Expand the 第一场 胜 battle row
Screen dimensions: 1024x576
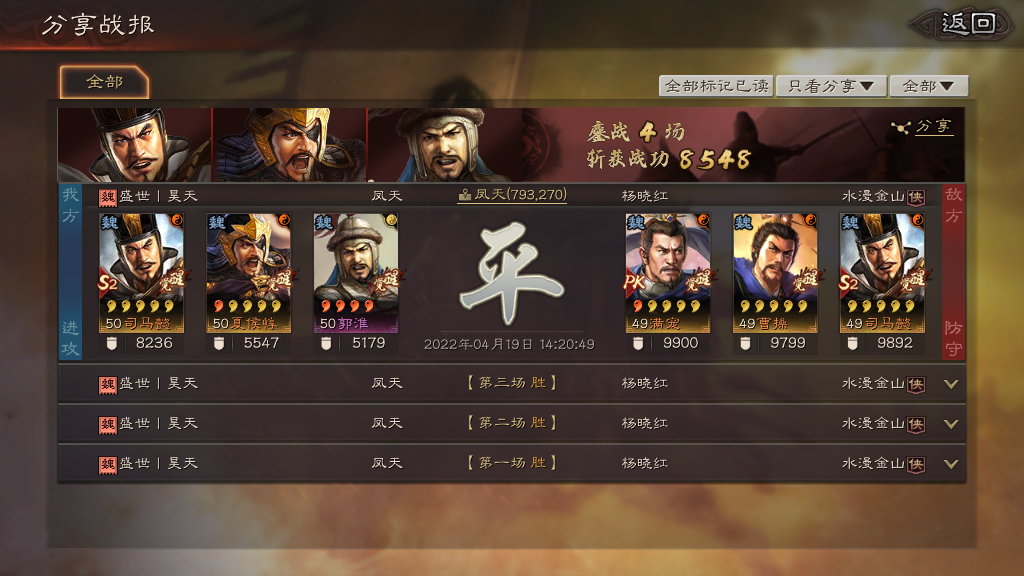511,463
